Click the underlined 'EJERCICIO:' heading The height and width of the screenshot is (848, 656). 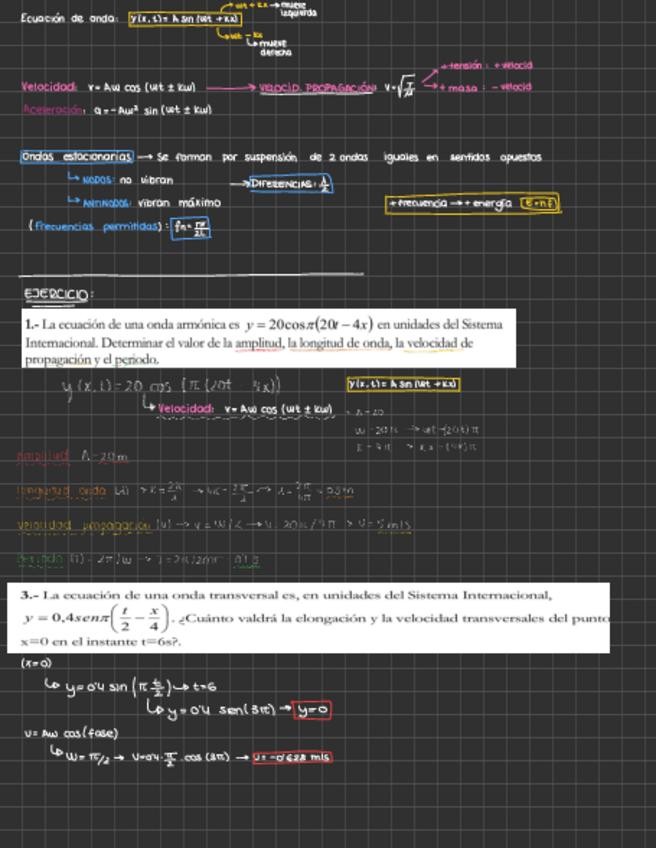[x=59, y=294]
